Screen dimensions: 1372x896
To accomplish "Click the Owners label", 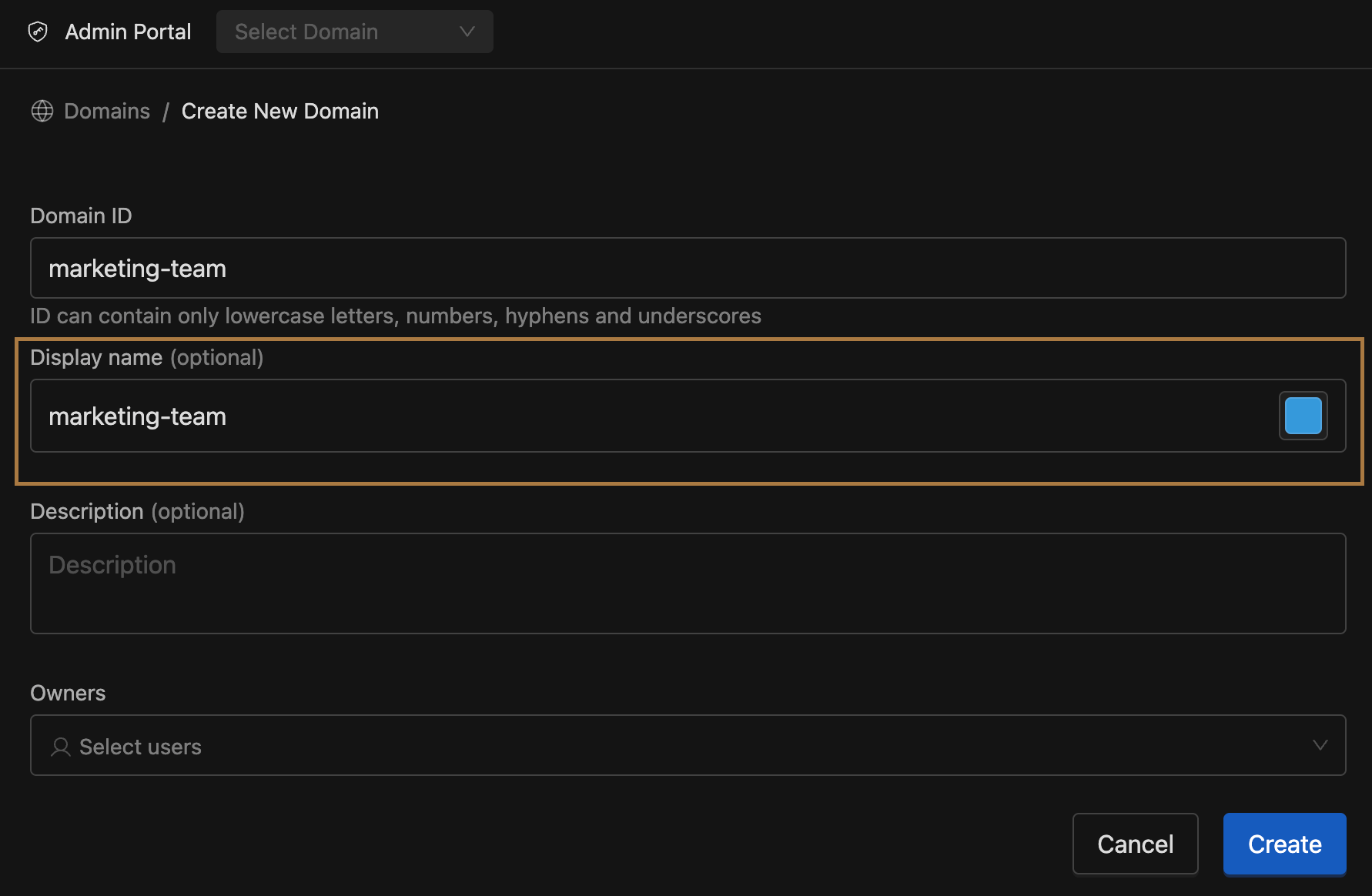I will [68, 693].
